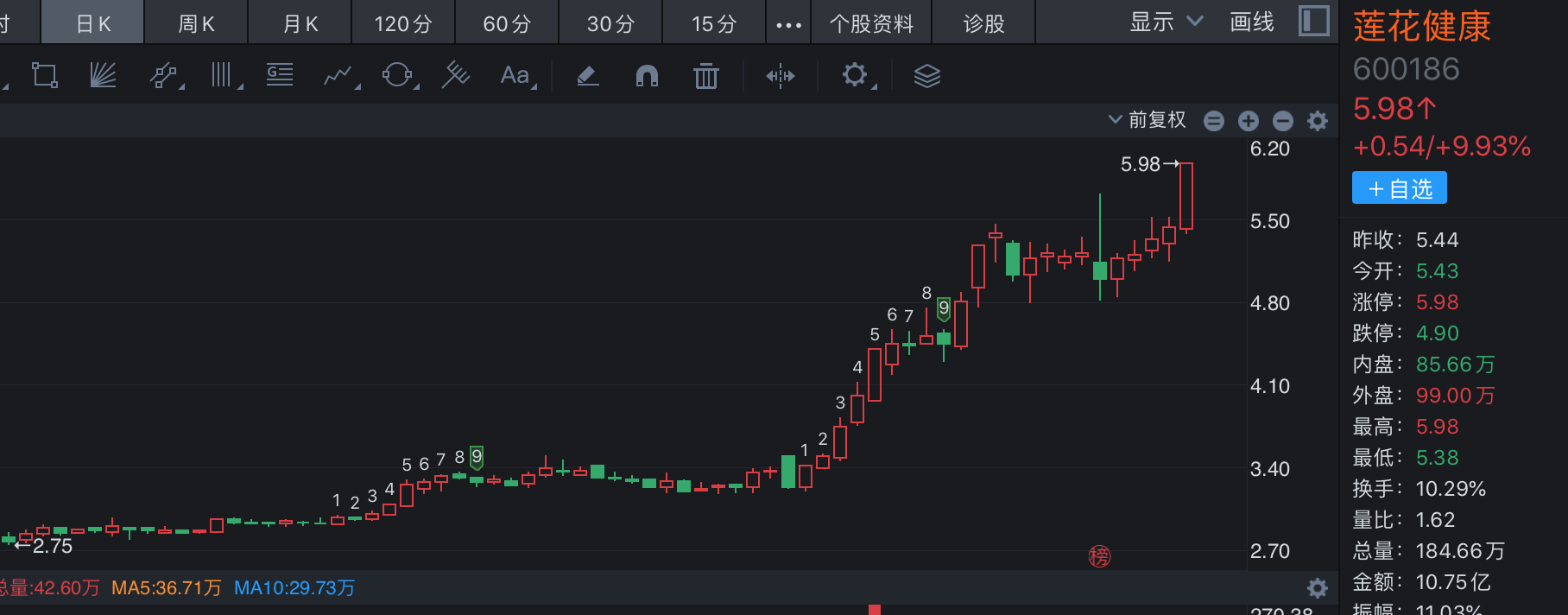Screen dimensions: 1568x615
Task: Toggle the 画线 drawing toolbar
Action: (x=1251, y=22)
